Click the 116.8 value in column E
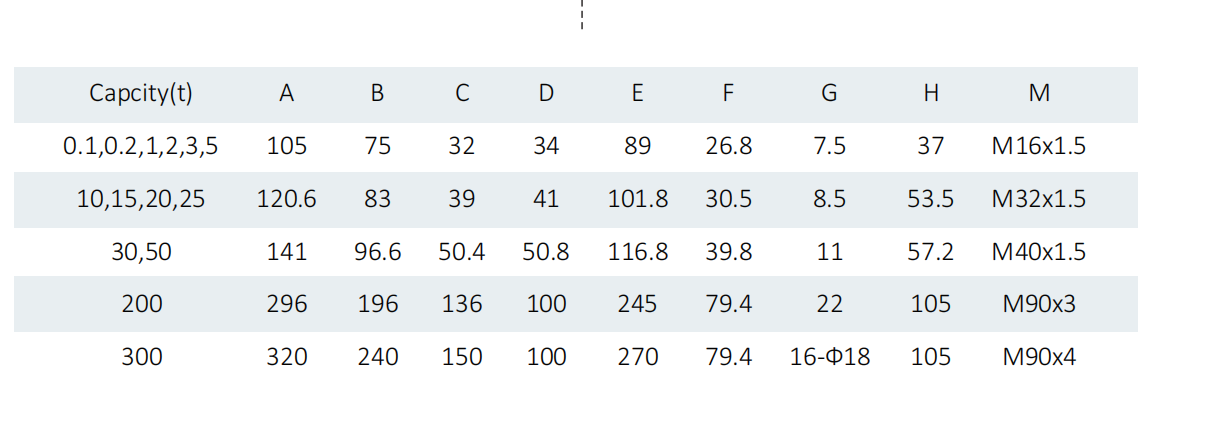Image resolution: width=1205 pixels, height=430 pixels. [x=637, y=252]
